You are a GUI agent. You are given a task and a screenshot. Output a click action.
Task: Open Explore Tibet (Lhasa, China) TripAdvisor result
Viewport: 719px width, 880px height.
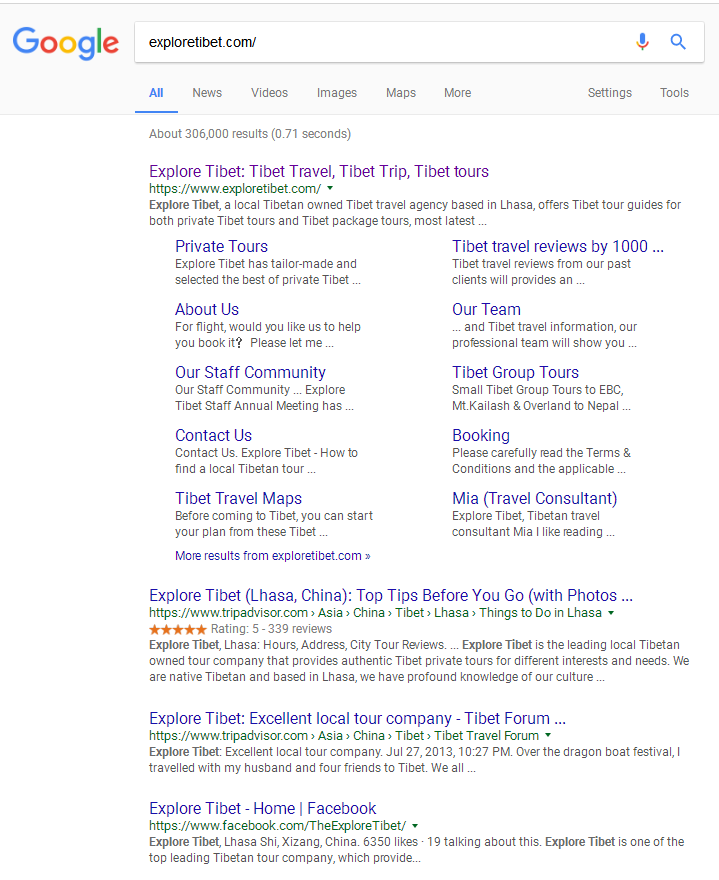pyautogui.click(x=391, y=595)
